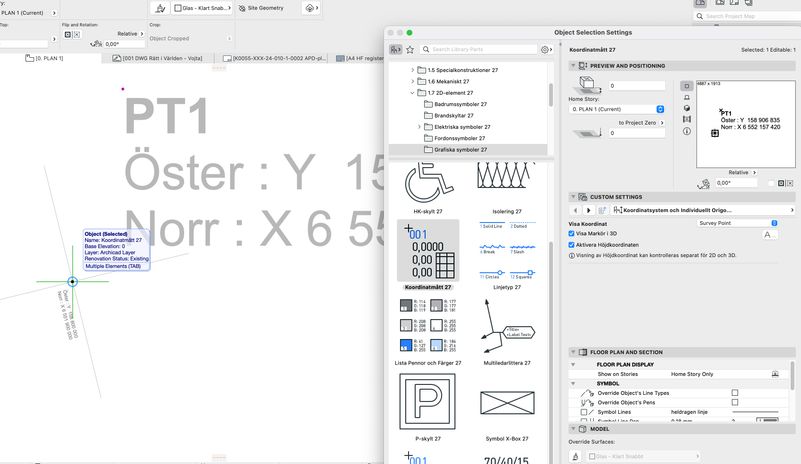This screenshot has height=464, width=801.
Task: Toggle Aktivera Höjdkoordinaten checkbox
Action: [572, 245]
